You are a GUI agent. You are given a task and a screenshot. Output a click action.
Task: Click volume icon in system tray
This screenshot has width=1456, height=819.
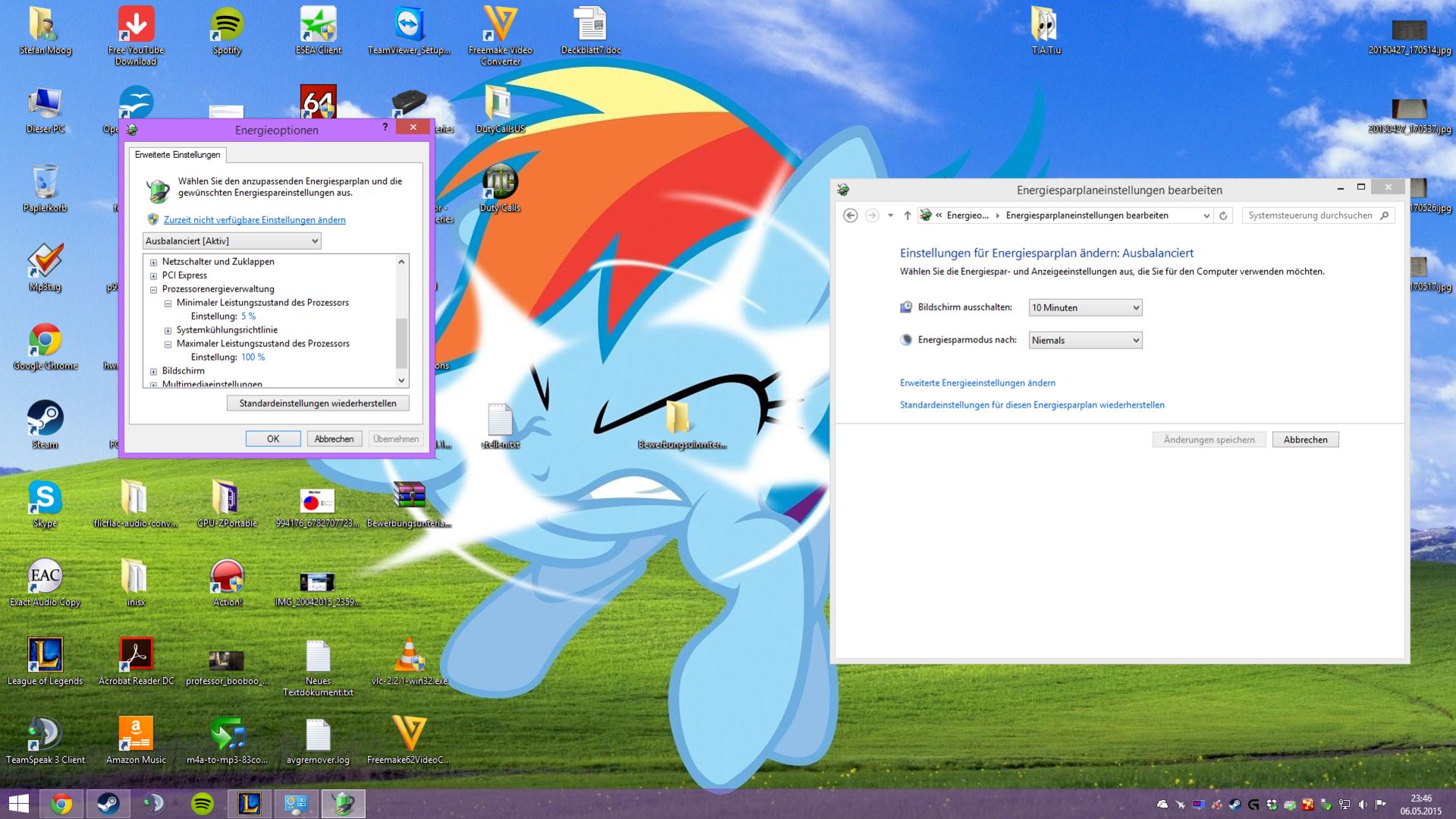tap(1363, 805)
